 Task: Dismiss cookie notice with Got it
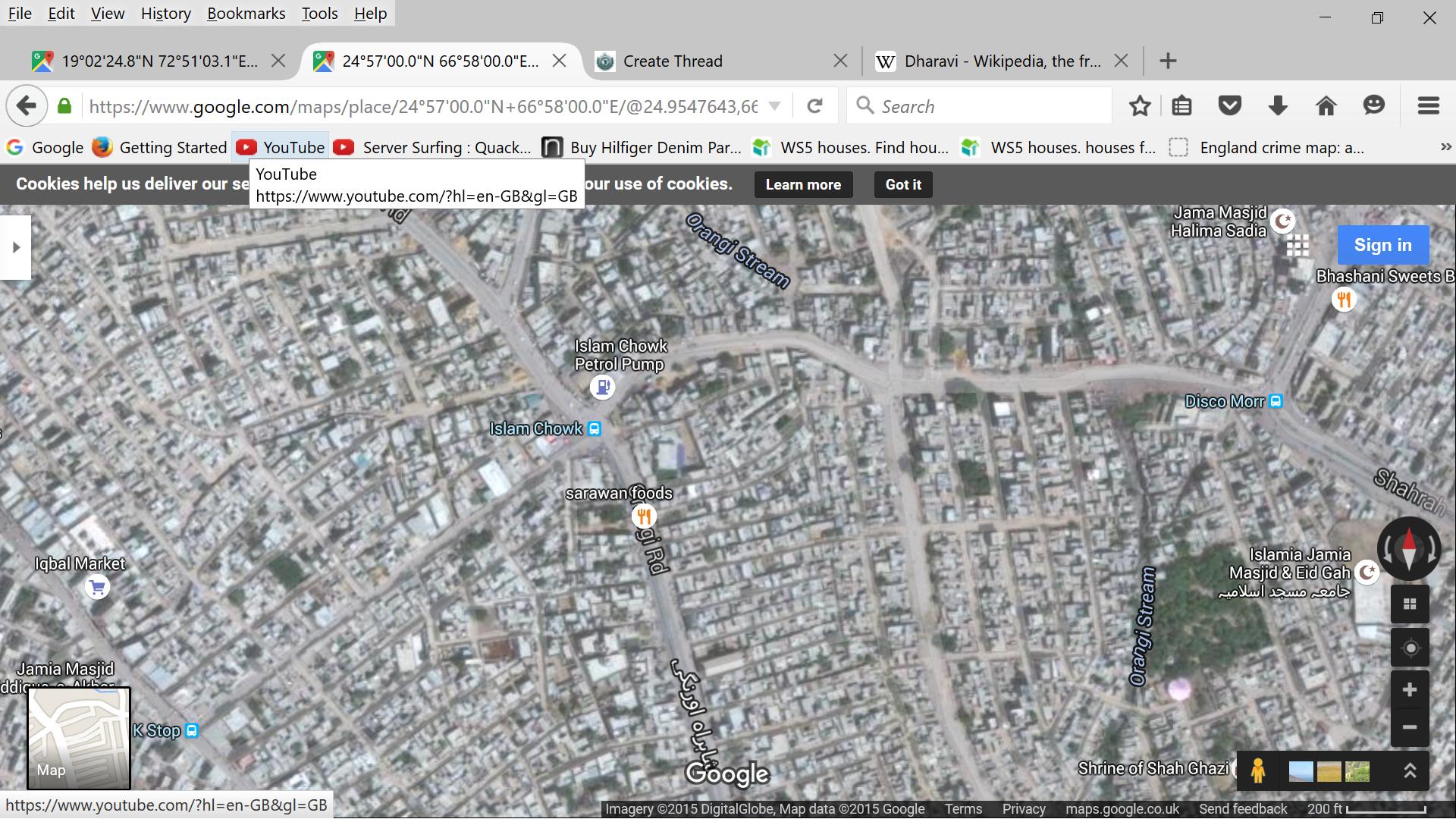coord(903,185)
